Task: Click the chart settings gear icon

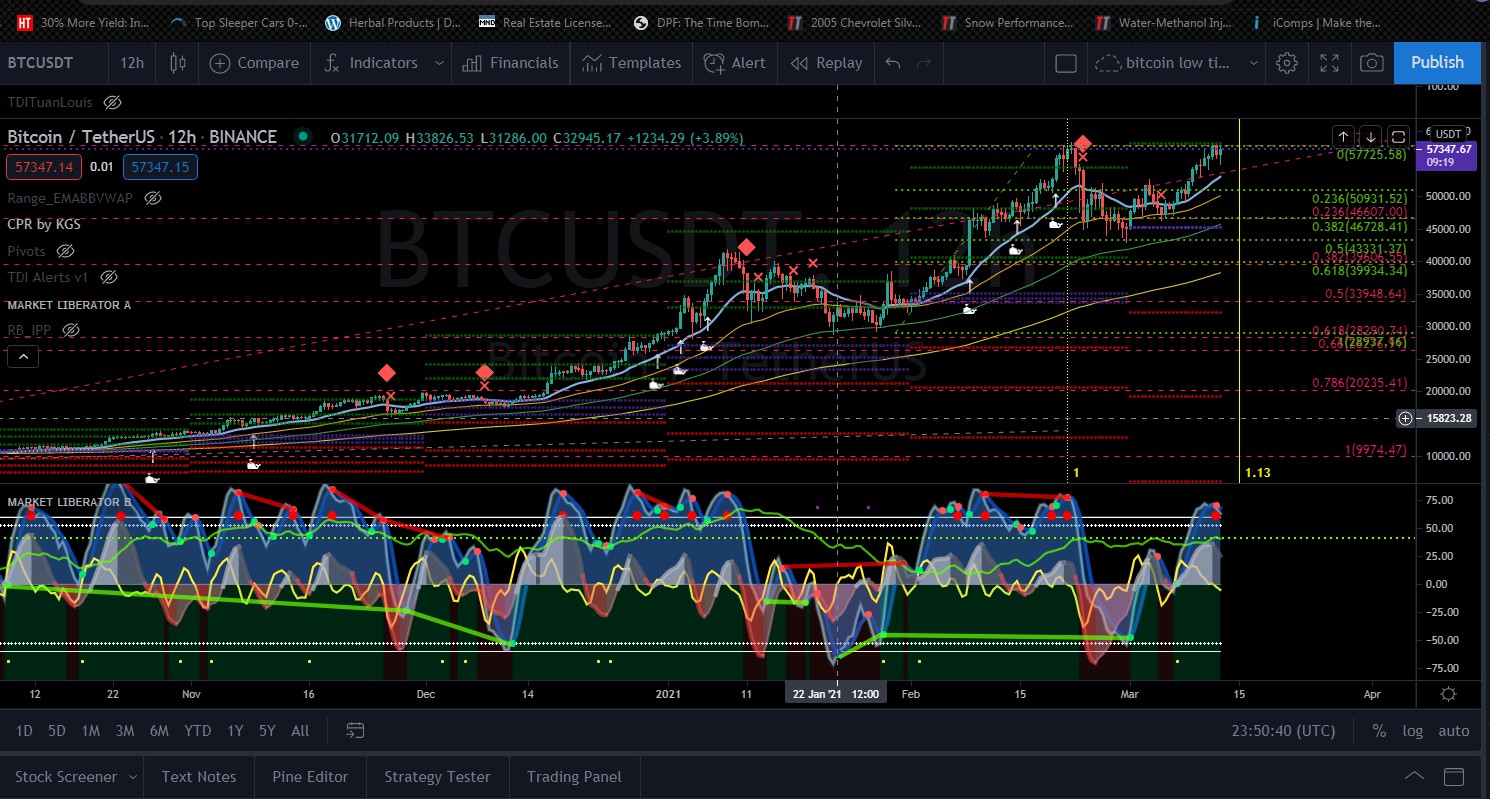Action: (1287, 63)
